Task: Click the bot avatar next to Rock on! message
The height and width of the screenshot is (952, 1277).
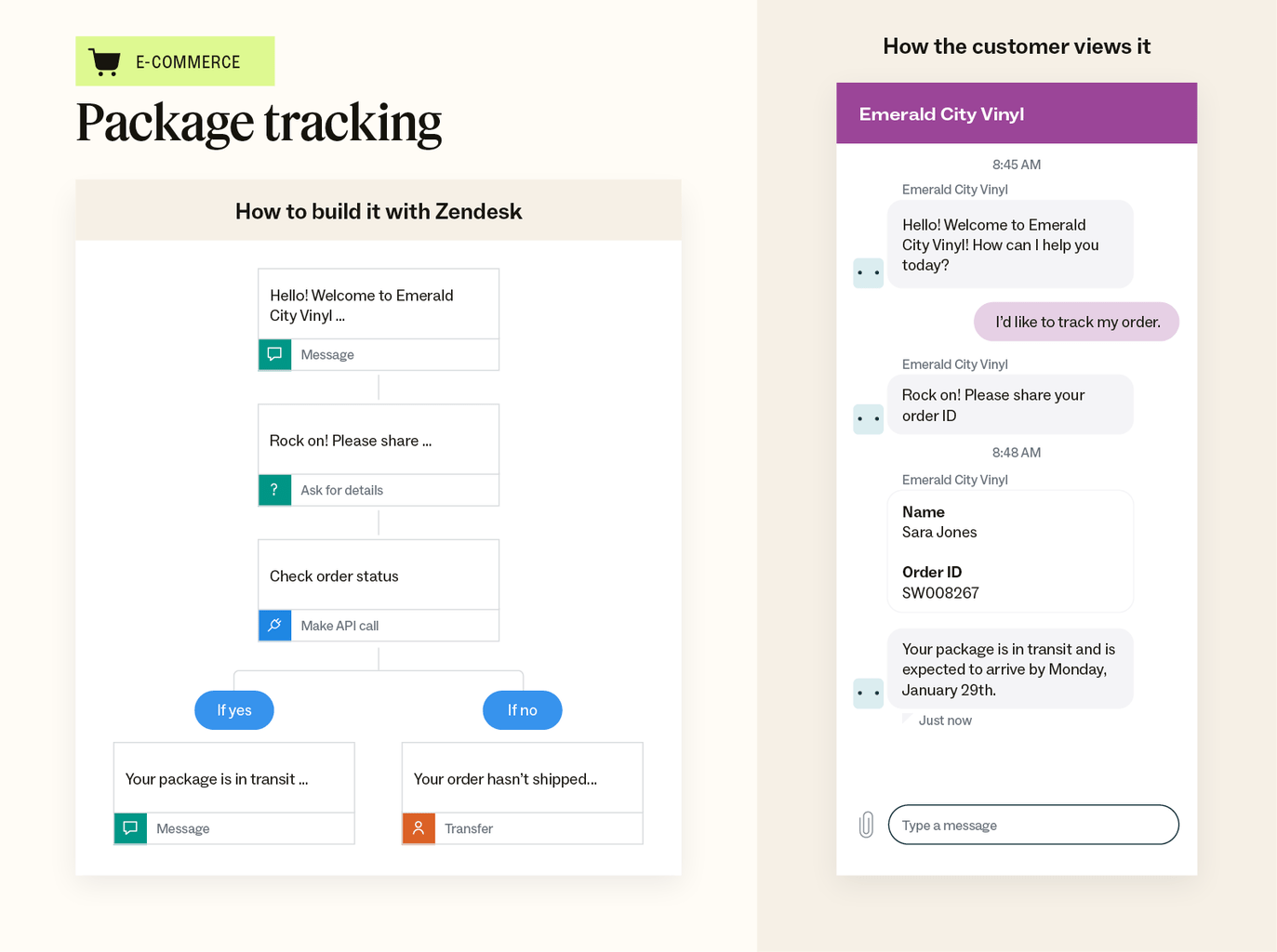Action: [869, 418]
